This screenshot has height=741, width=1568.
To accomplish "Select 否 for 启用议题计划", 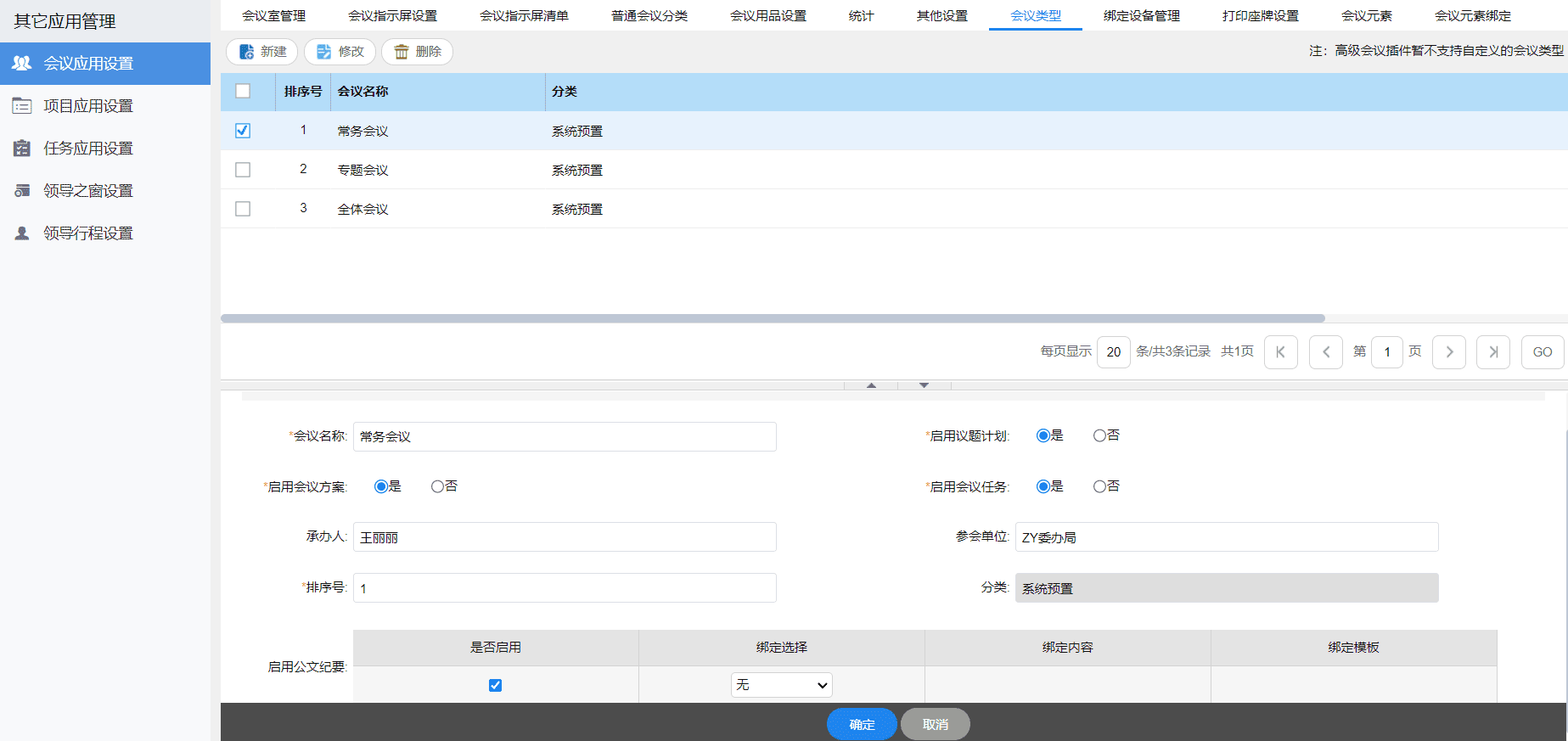I will [x=1099, y=435].
